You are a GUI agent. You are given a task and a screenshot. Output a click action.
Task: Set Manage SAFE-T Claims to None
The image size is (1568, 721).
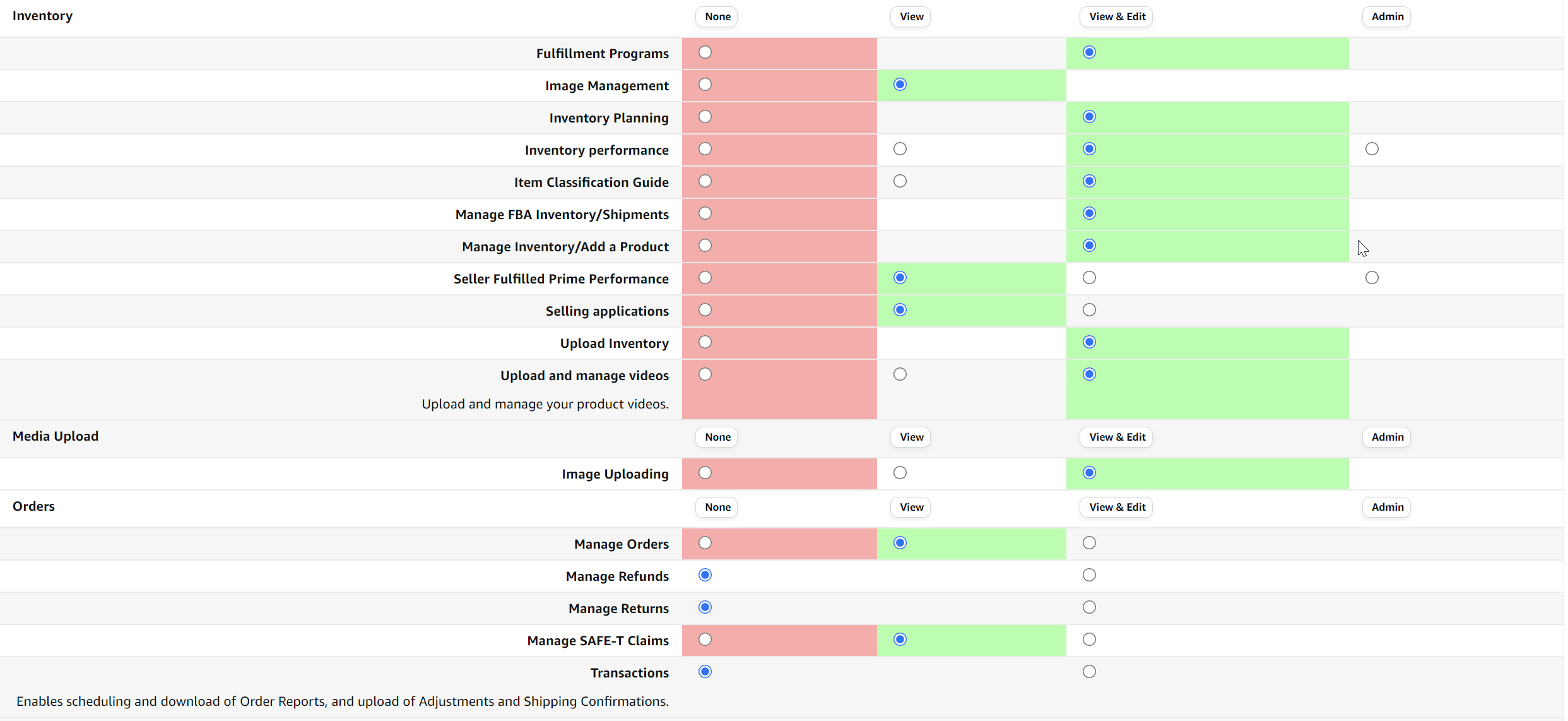(x=705, y=640)
